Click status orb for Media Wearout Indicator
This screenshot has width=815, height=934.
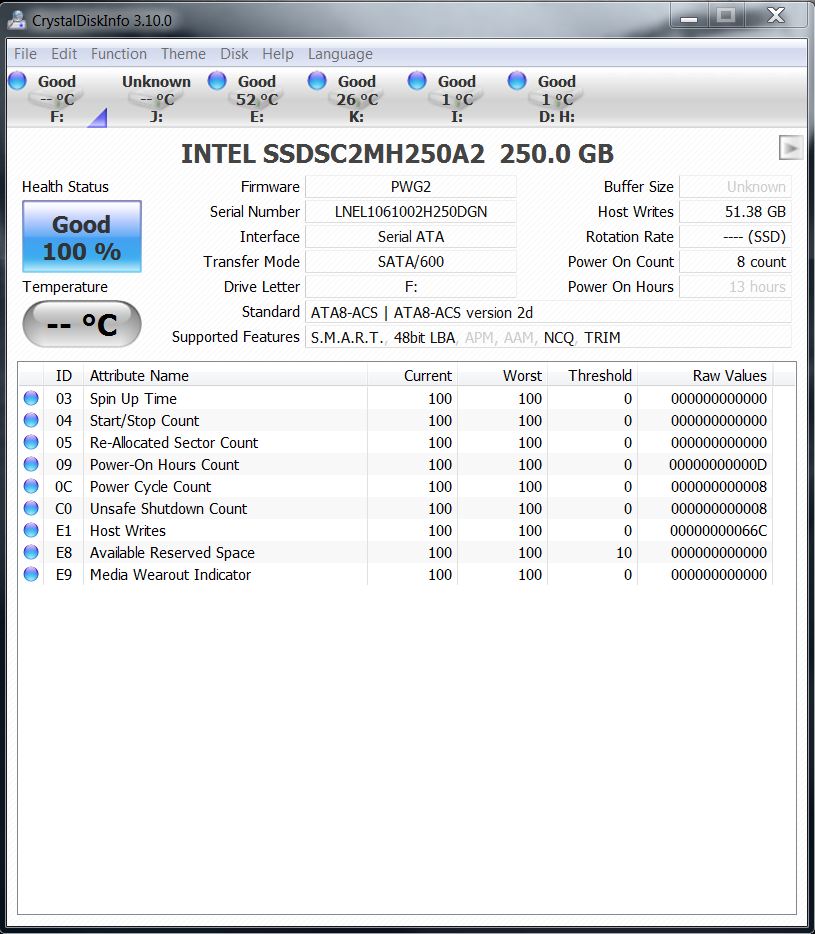[31, 575]
